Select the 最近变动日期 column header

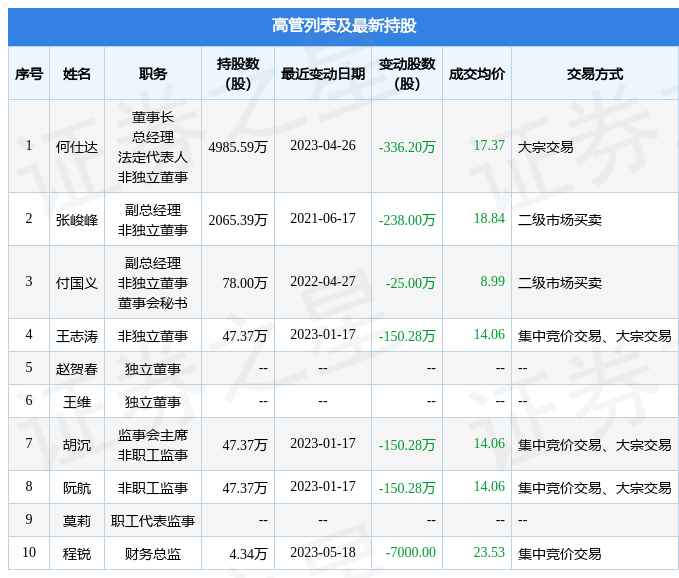(x=323, y=74)
